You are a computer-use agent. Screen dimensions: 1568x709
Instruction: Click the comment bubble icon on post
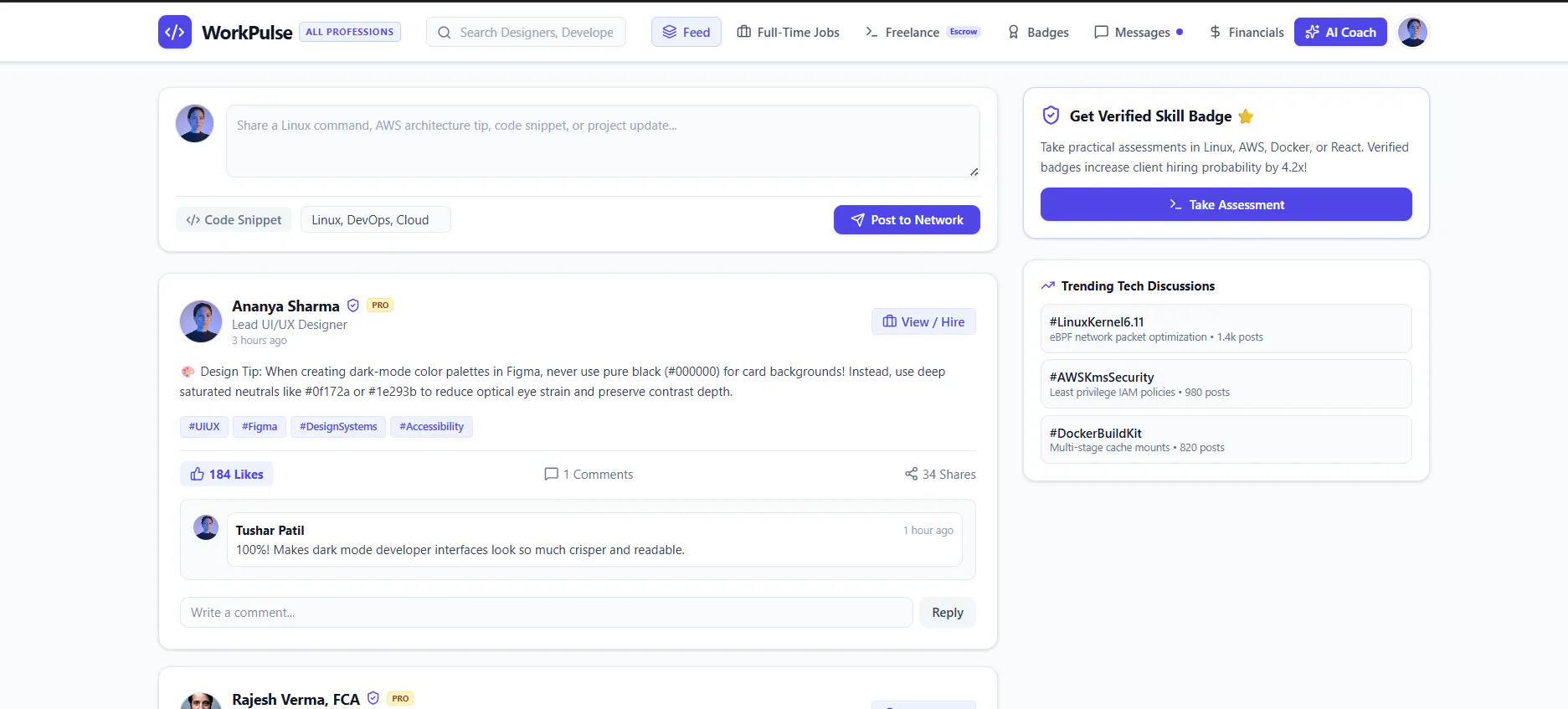pyautogui.click(x=551, y=474)
